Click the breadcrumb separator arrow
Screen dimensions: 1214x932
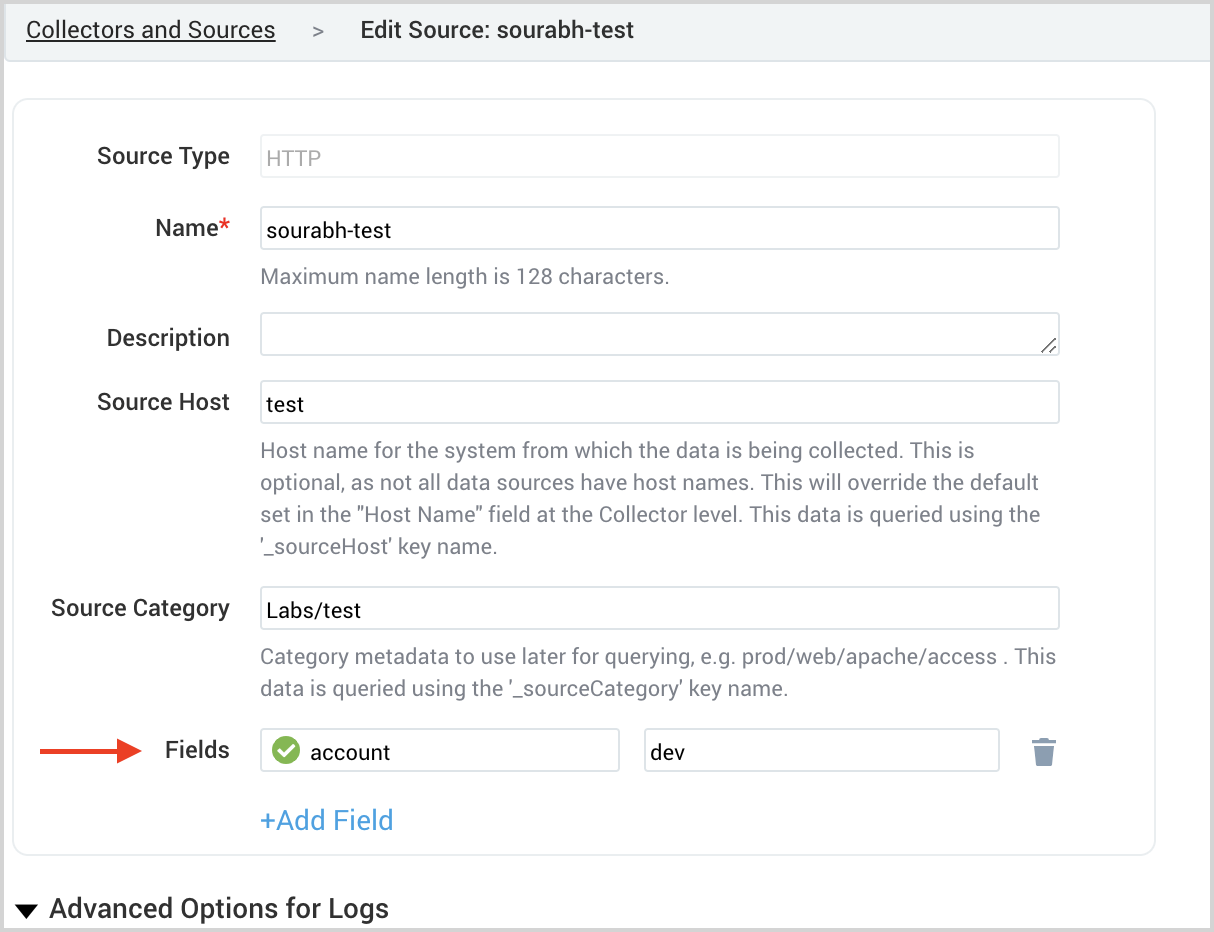(x=317, y=30)
